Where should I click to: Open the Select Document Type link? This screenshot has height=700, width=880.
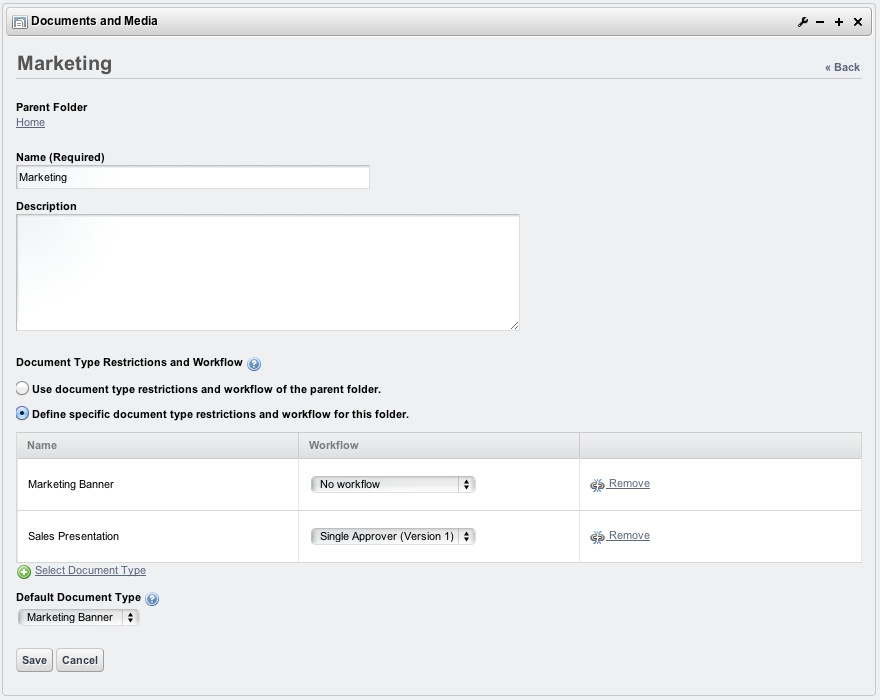90,570
